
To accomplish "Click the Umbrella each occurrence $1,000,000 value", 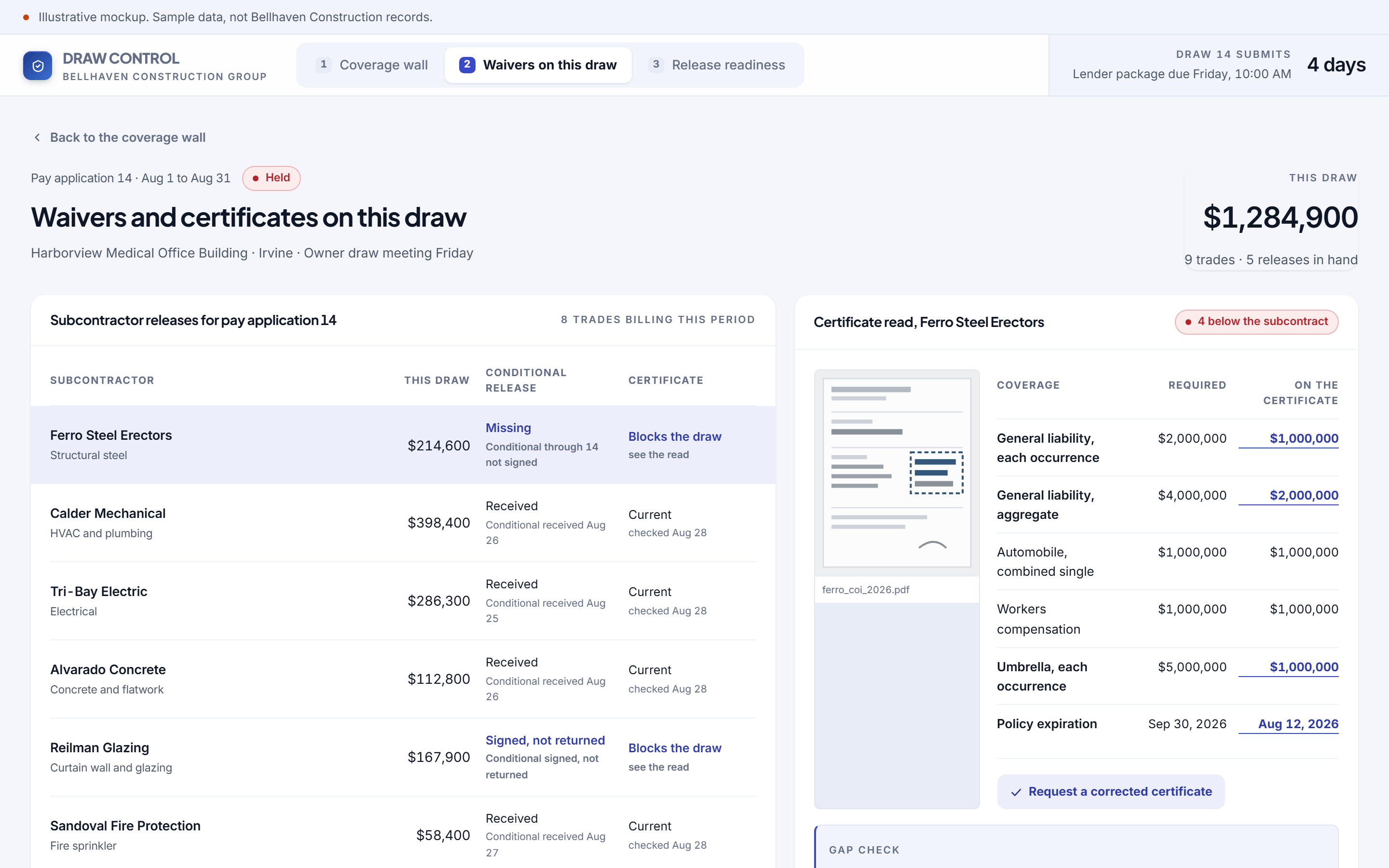I will (x=1304, y=667).
